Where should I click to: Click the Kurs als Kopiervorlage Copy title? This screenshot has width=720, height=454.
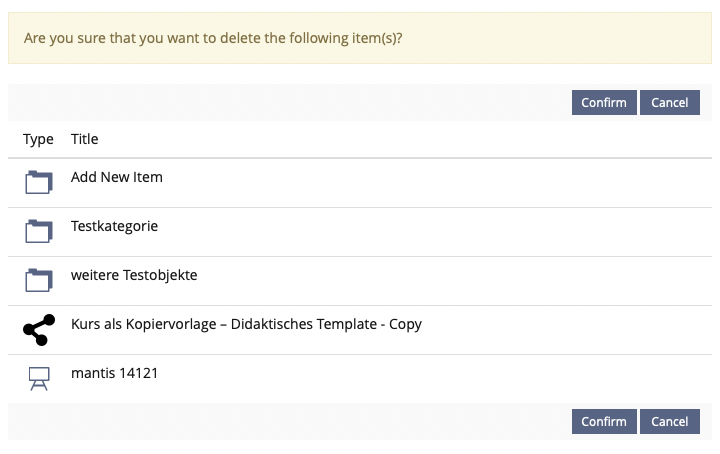(x=246, y=324)
